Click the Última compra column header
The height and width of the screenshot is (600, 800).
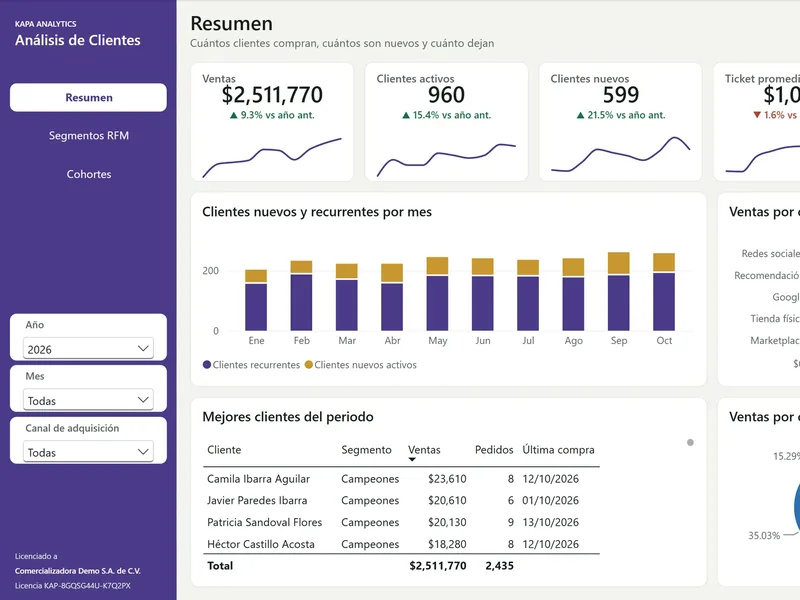point(558,450)
